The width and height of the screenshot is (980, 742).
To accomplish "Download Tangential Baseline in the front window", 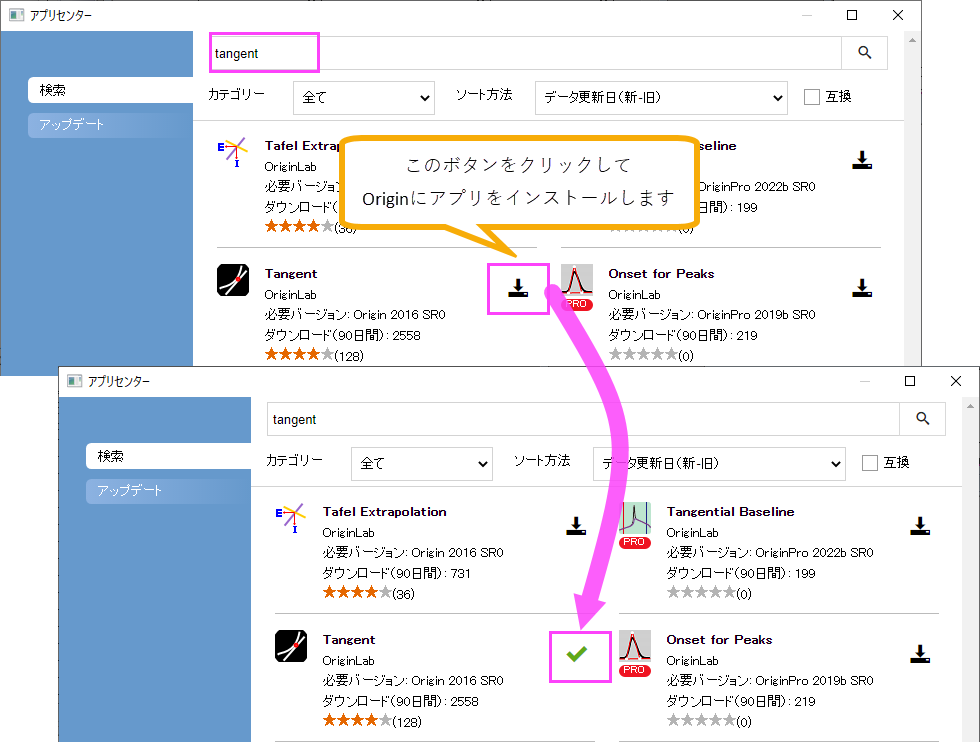I will coord(920,526).
